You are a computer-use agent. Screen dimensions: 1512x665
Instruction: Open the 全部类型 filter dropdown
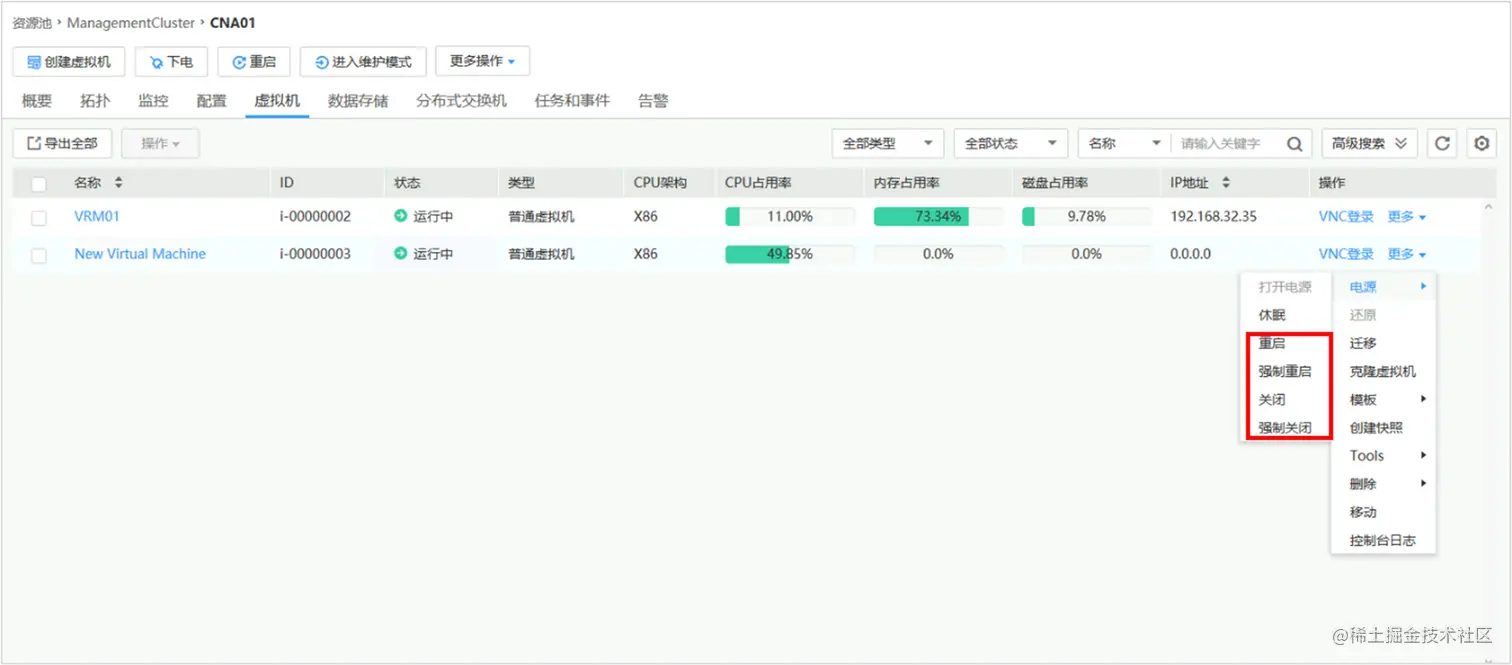[887, 143]
